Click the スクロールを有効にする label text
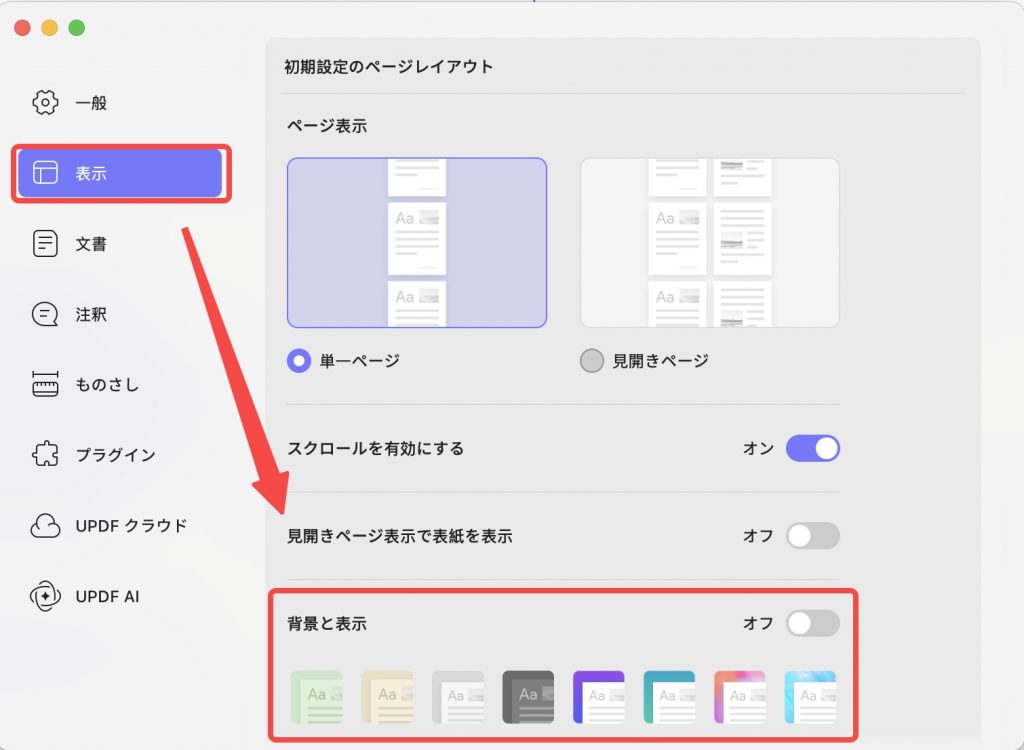 (376, 448)
